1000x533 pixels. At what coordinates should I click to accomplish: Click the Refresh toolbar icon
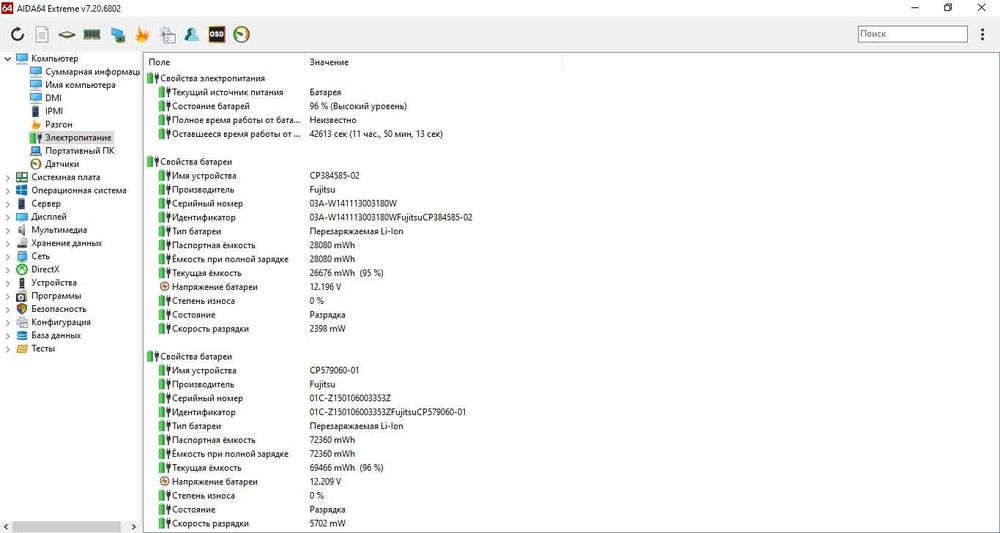click(17, 34)
